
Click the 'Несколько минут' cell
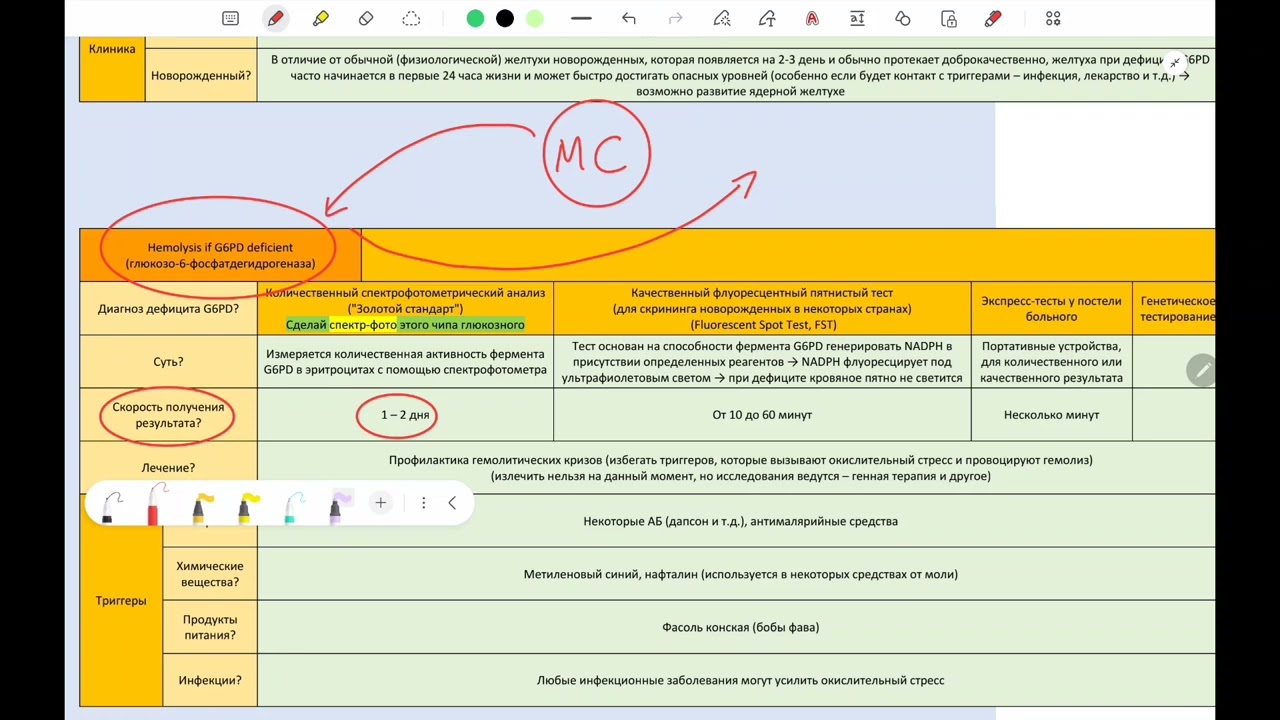(x=1051, y=415)
